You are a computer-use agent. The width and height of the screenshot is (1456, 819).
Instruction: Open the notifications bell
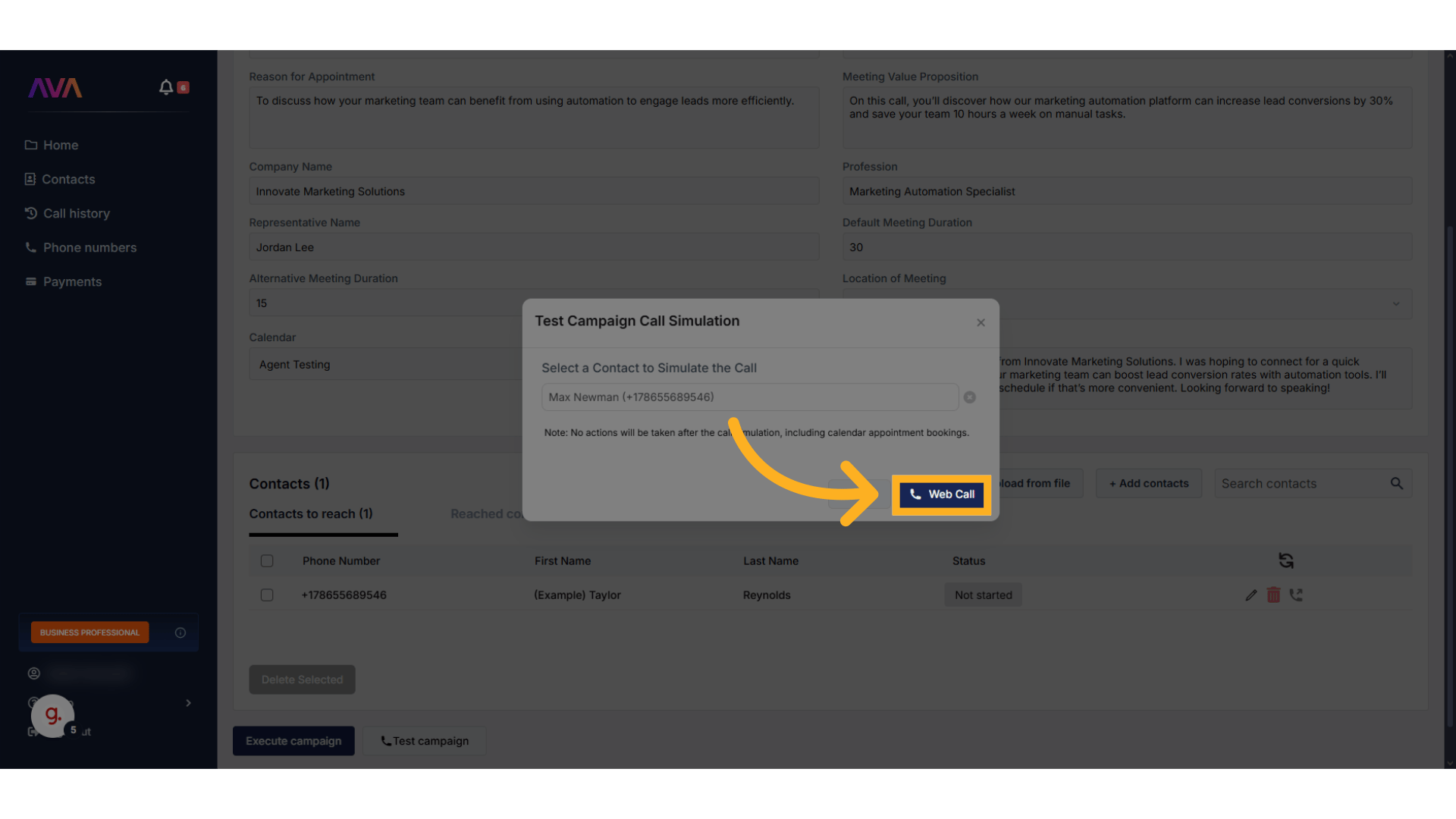click(x=166, y=87)
